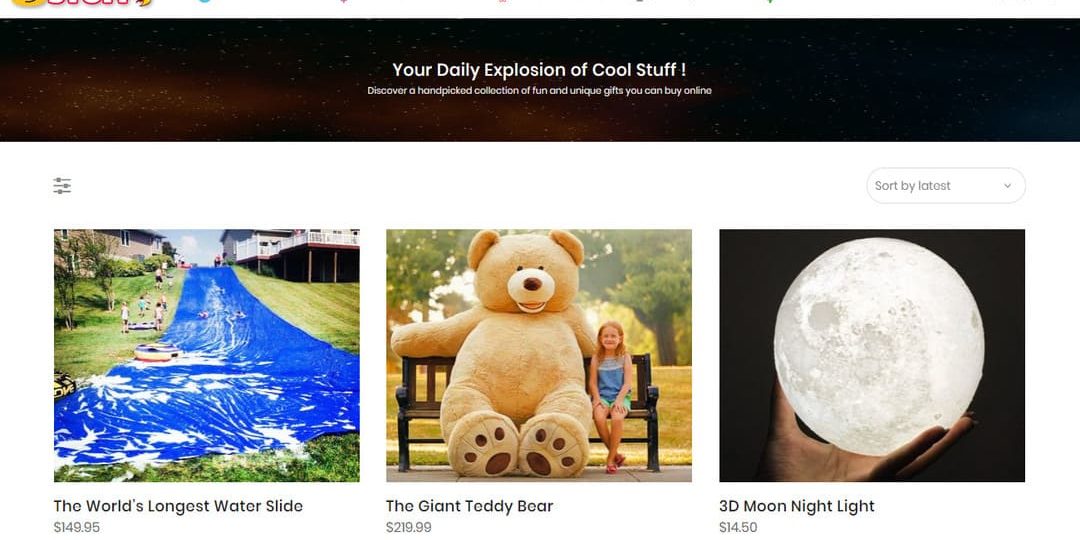Go home via the orange site logo
Screen dimensions: 1080x540
(x=81, y=3)
